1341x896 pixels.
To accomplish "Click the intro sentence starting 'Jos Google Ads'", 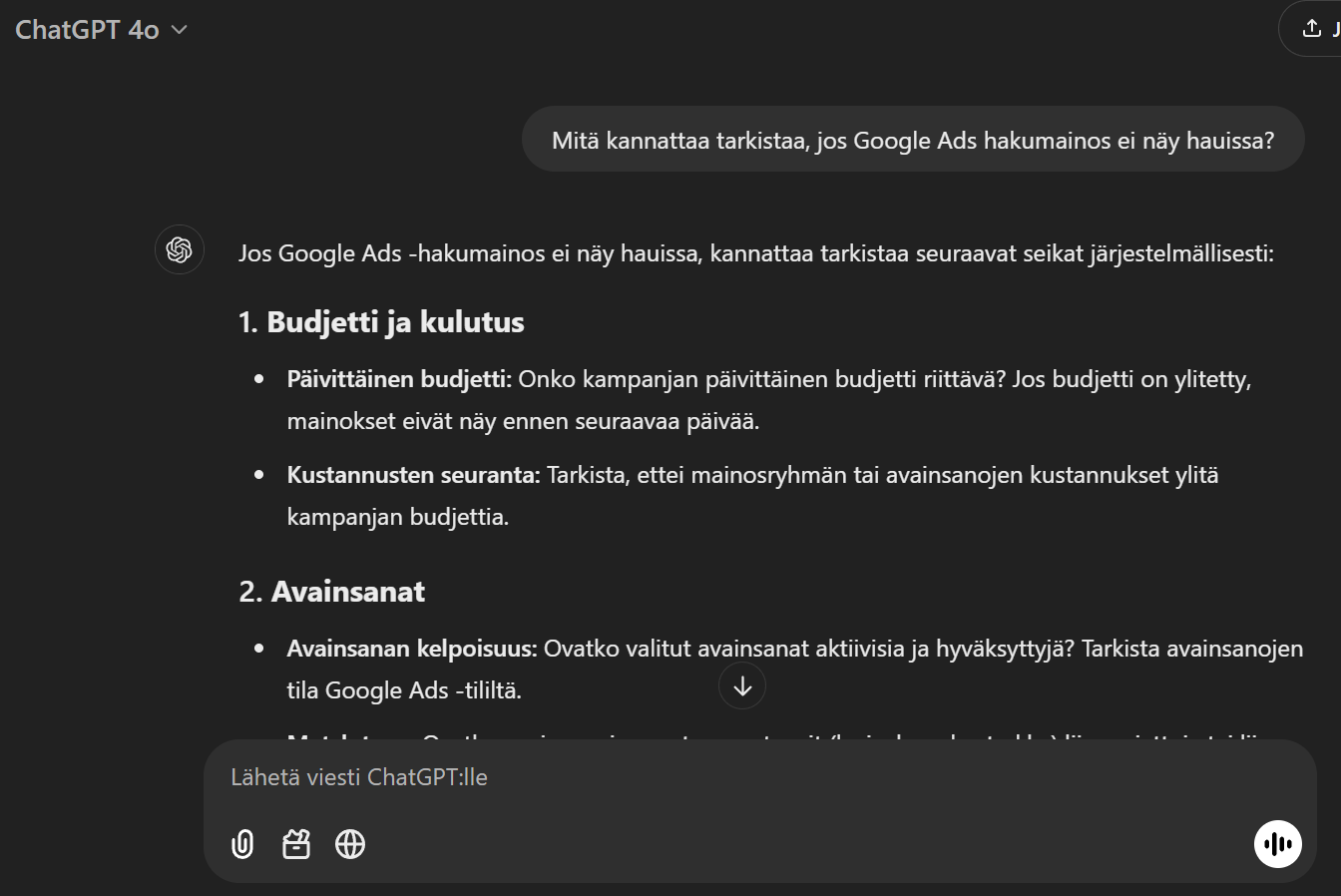I will (x=756, y=253).
